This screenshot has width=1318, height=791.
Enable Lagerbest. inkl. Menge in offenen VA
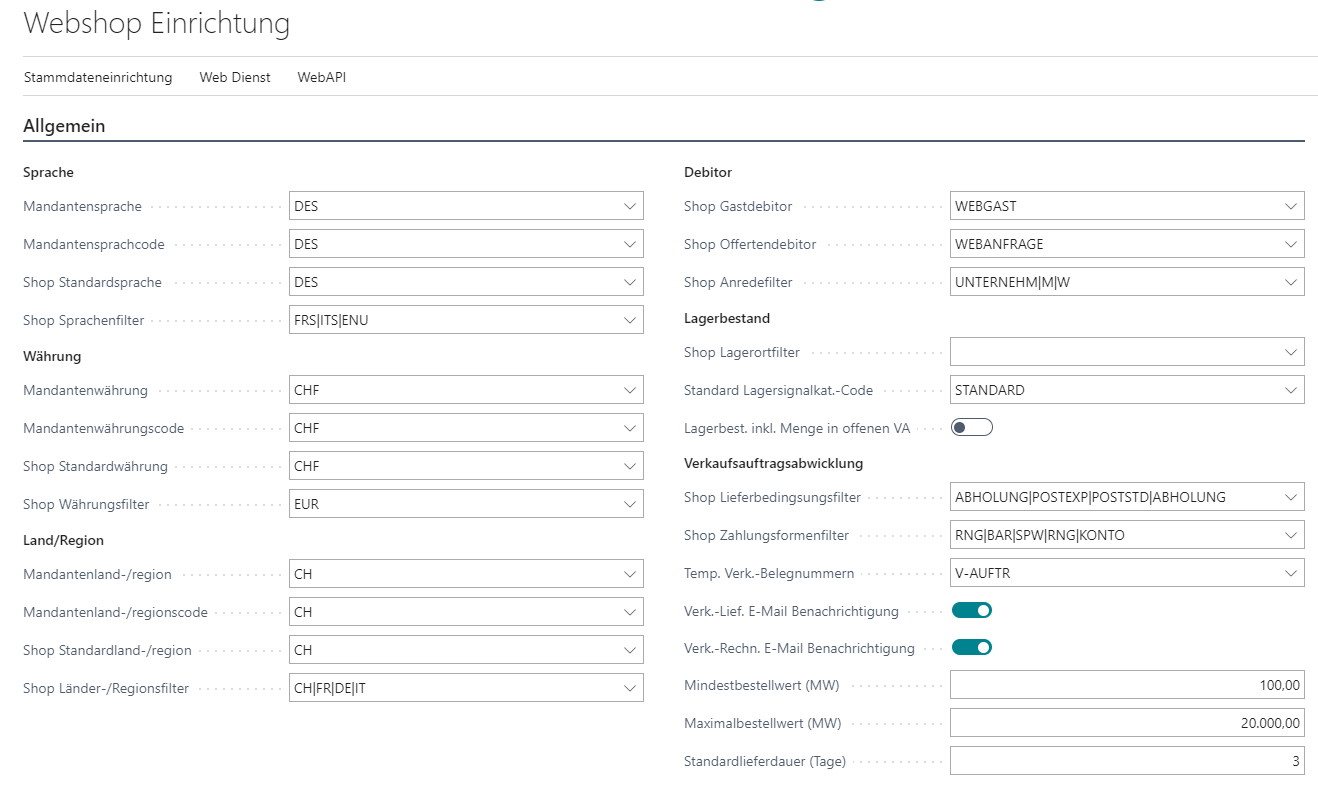point(971,428)
